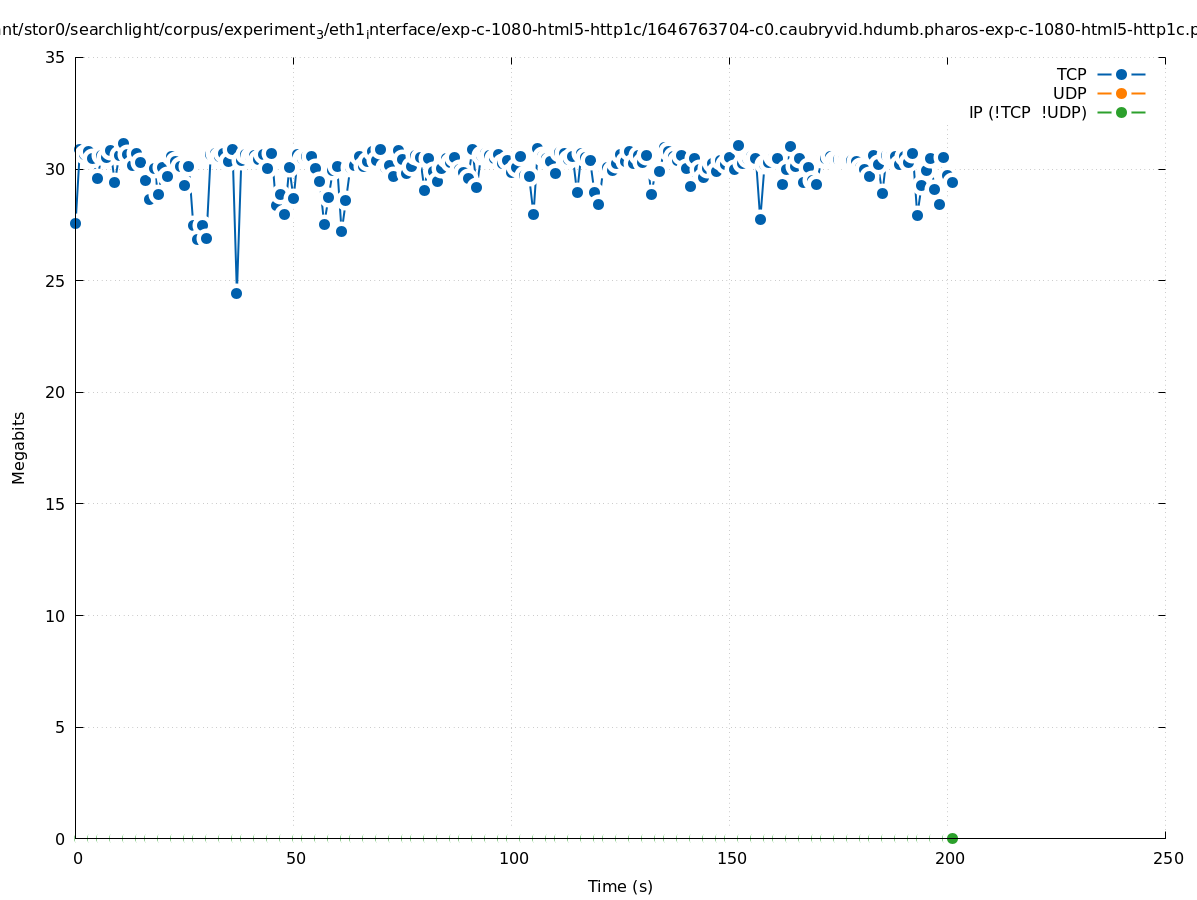Click the 150 tick label on x-axis
This screenshot has height=900, width=1197.
[x=731, y=859]
